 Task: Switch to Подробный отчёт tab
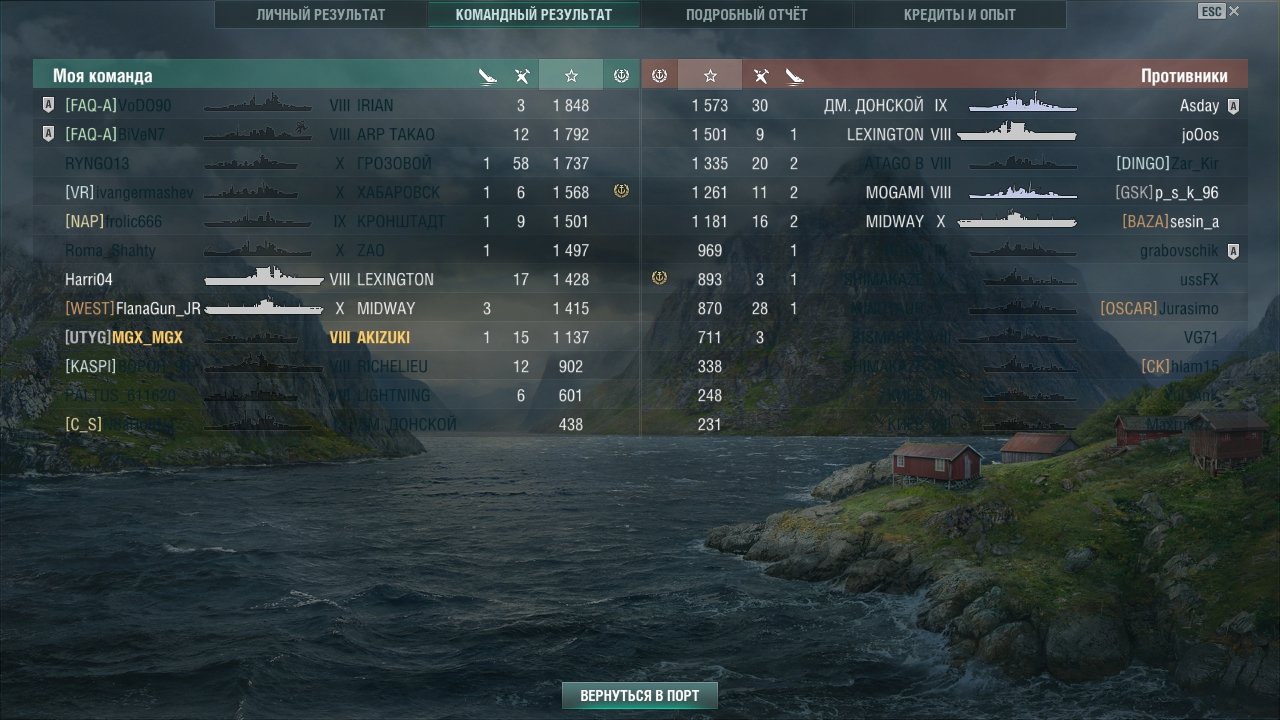pos(747,15)
